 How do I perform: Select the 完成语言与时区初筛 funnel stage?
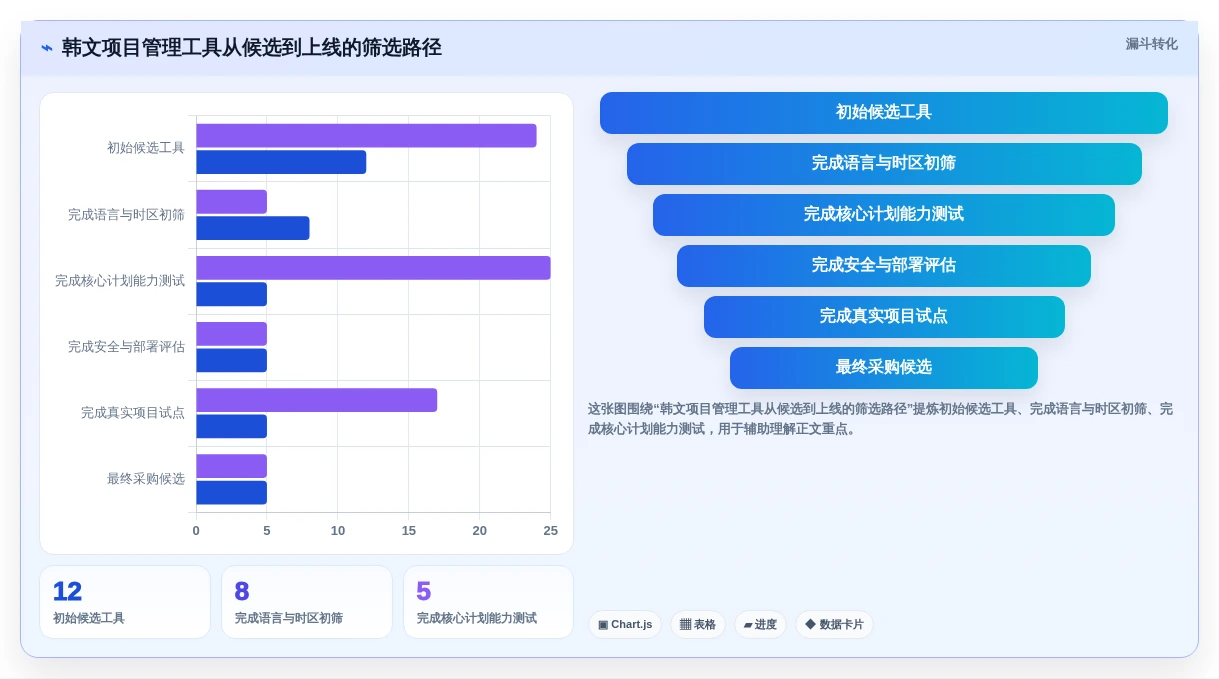coord(884,164)
